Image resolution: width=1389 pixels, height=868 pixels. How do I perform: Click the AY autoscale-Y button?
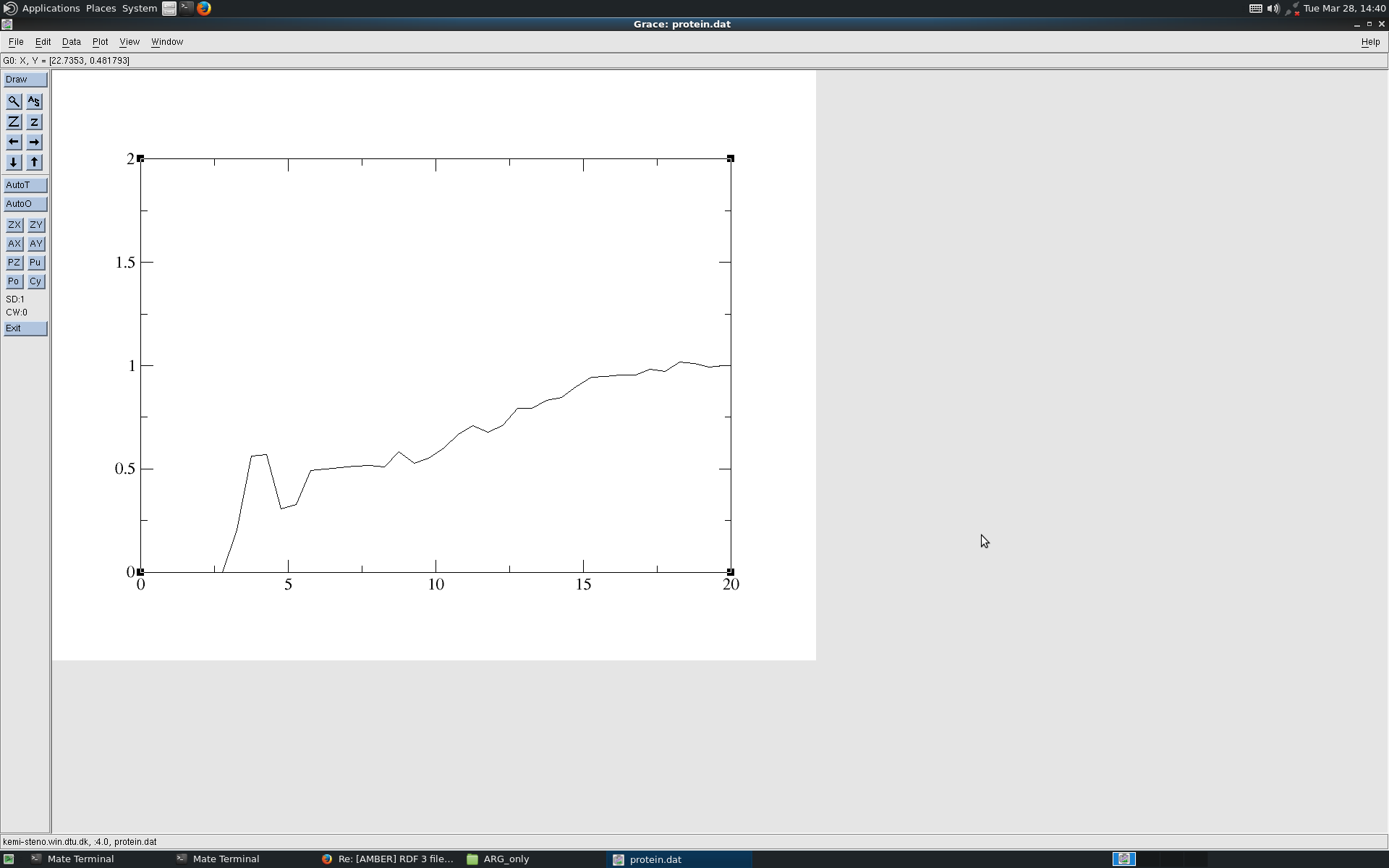(x=35, y=244)
